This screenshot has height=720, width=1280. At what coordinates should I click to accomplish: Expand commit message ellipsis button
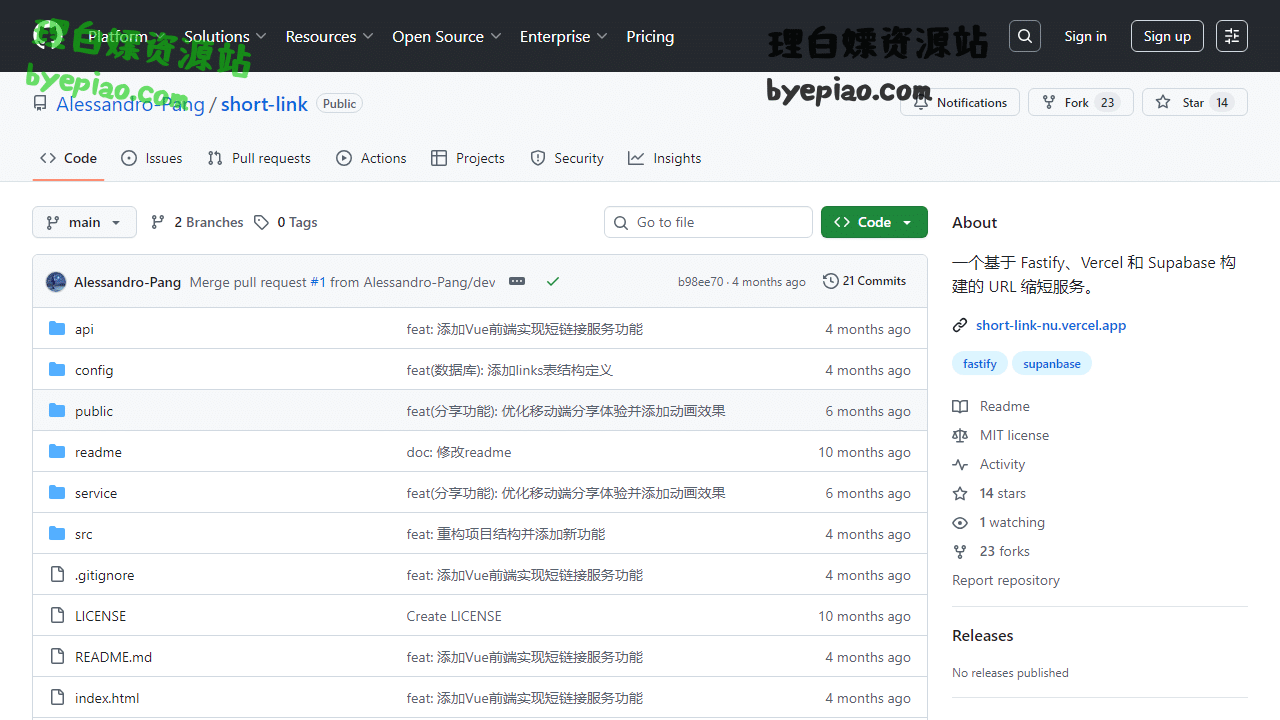516,282
